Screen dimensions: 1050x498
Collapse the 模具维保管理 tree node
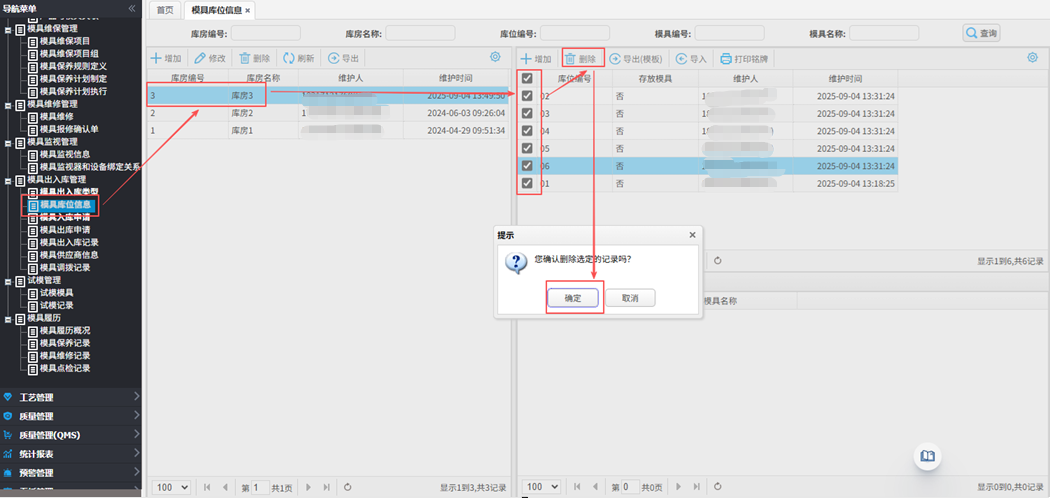coord(8,29)
